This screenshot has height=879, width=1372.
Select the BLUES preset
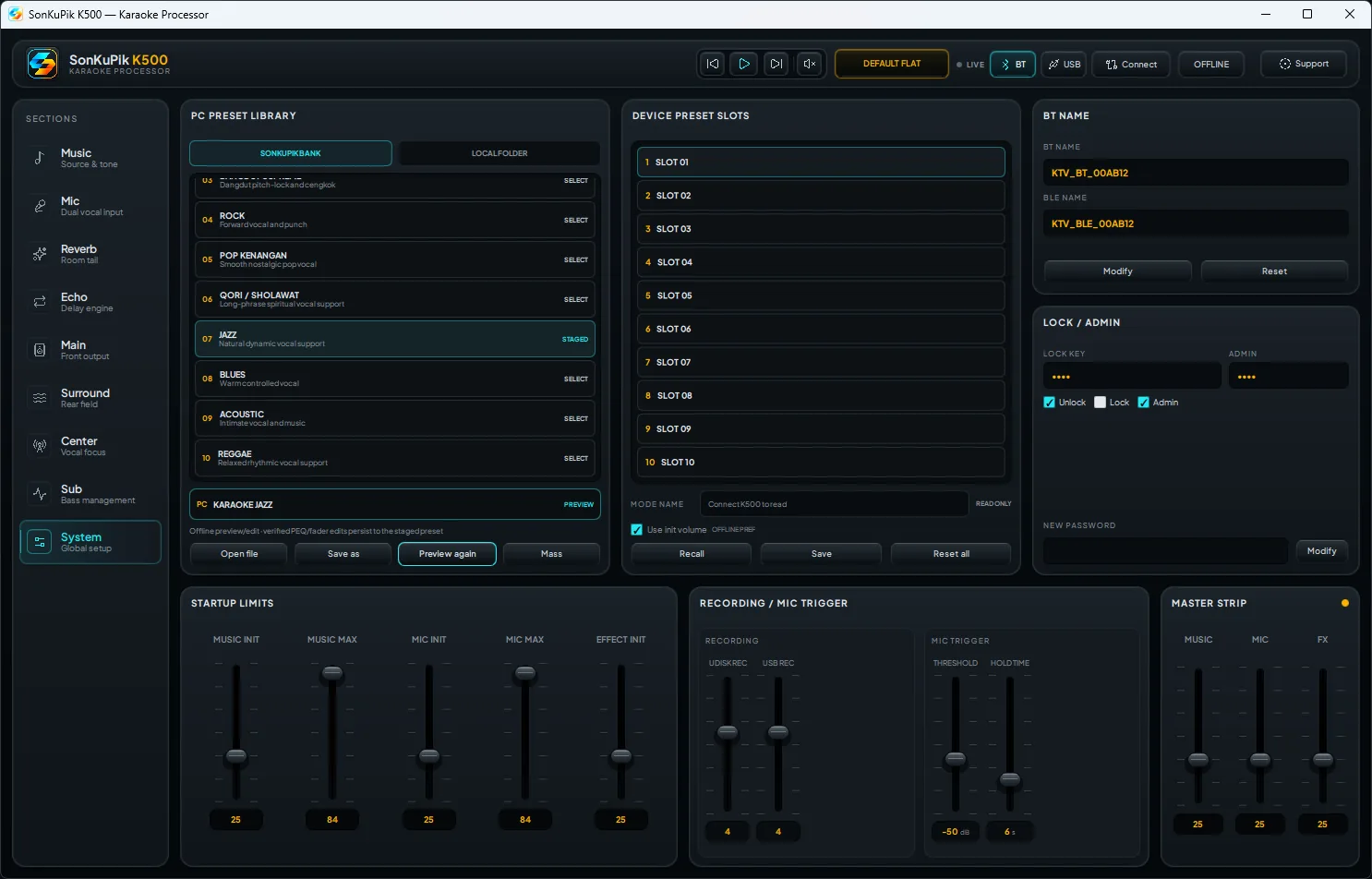(x=395, y=379)
